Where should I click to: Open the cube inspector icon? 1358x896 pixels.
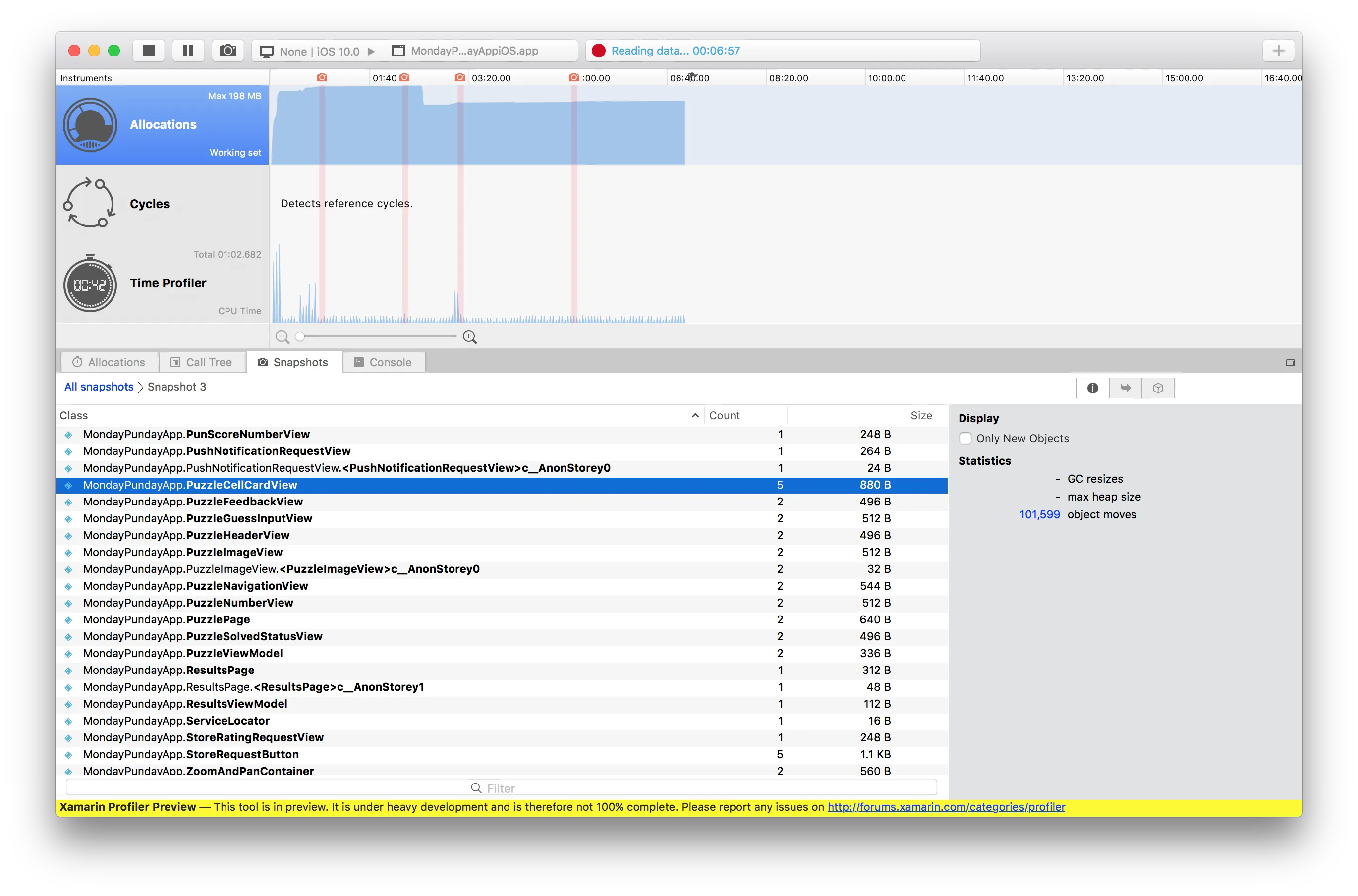coord(1158,388)
